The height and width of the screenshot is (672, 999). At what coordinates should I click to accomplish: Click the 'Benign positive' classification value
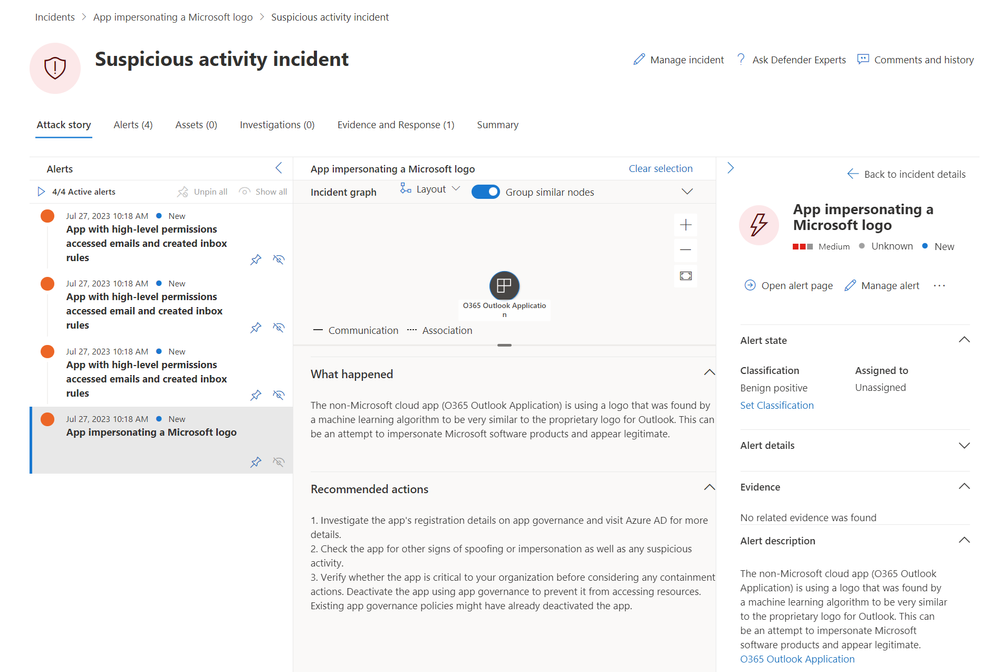773,388
